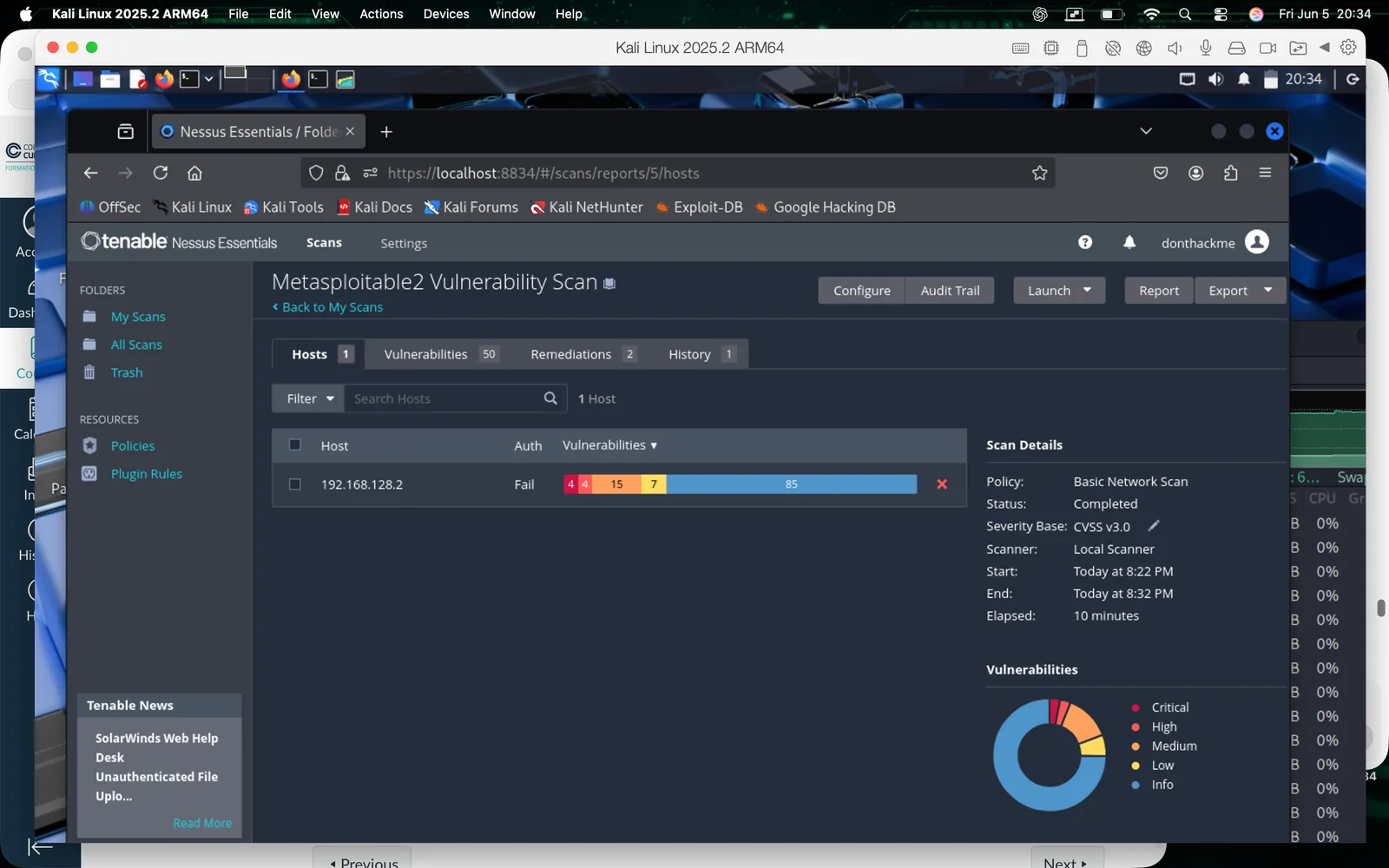
Task: Edit Severity Base with the pencil icon
Action: click(x=1154, y=526)
